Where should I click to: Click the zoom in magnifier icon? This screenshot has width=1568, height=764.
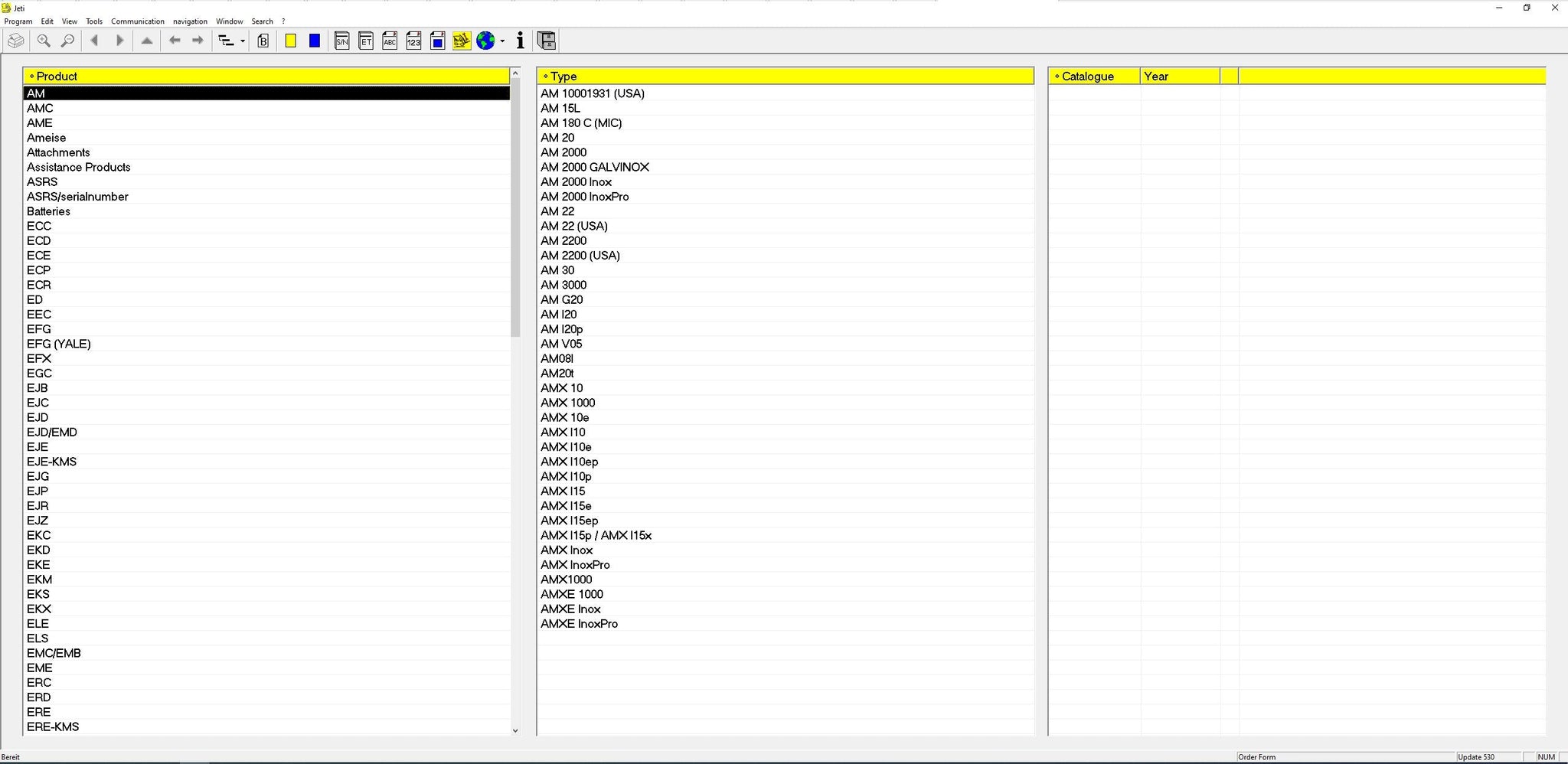(44, 41)
